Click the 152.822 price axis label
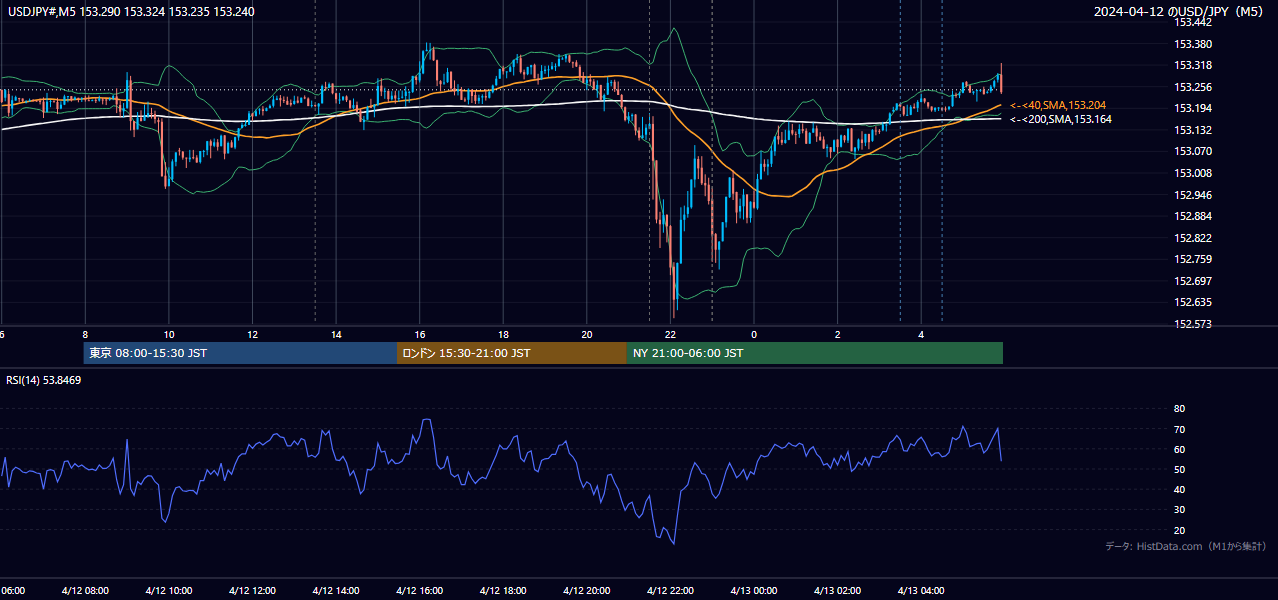The image size is (1278, 600). (x=1192, y=238)
